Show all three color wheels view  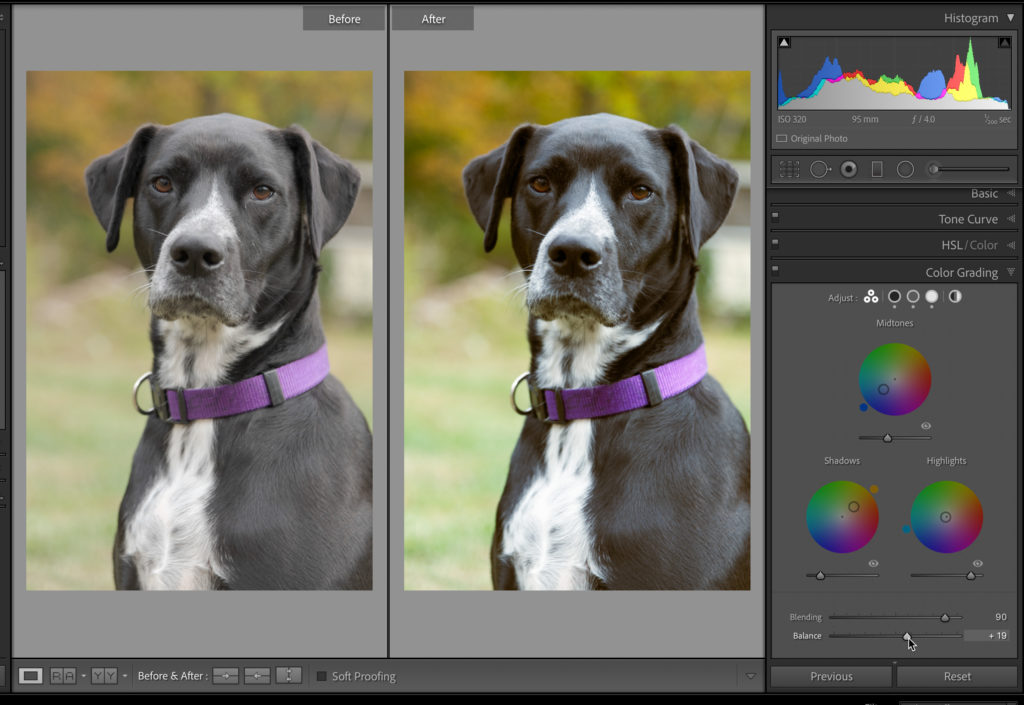(x=871, y=297)
